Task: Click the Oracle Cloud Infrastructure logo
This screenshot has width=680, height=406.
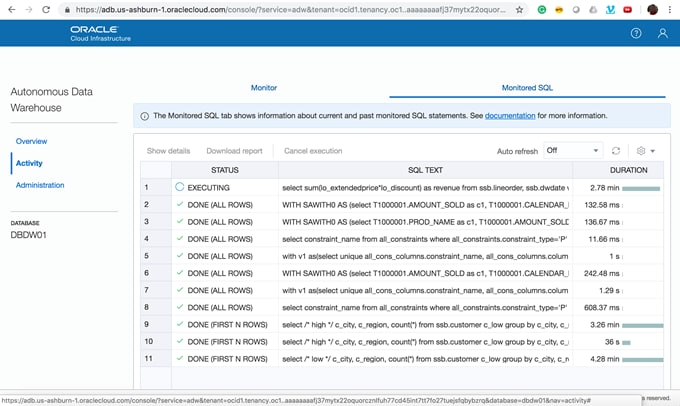Action: 100,33
